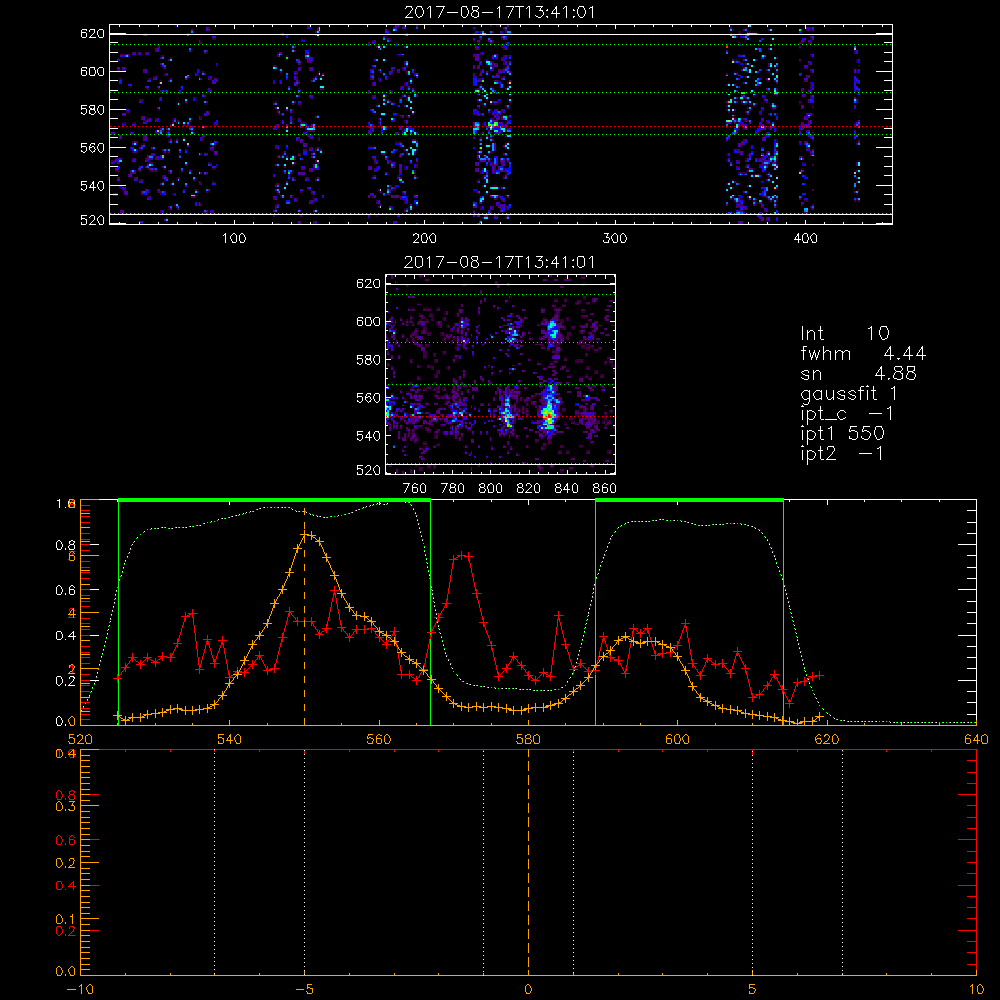Image resolution: width=1000 pixels, height=1000 pixels.
Task: Click x-axis label 300 on the wide spectrogram
Action: tap(615, 239)
